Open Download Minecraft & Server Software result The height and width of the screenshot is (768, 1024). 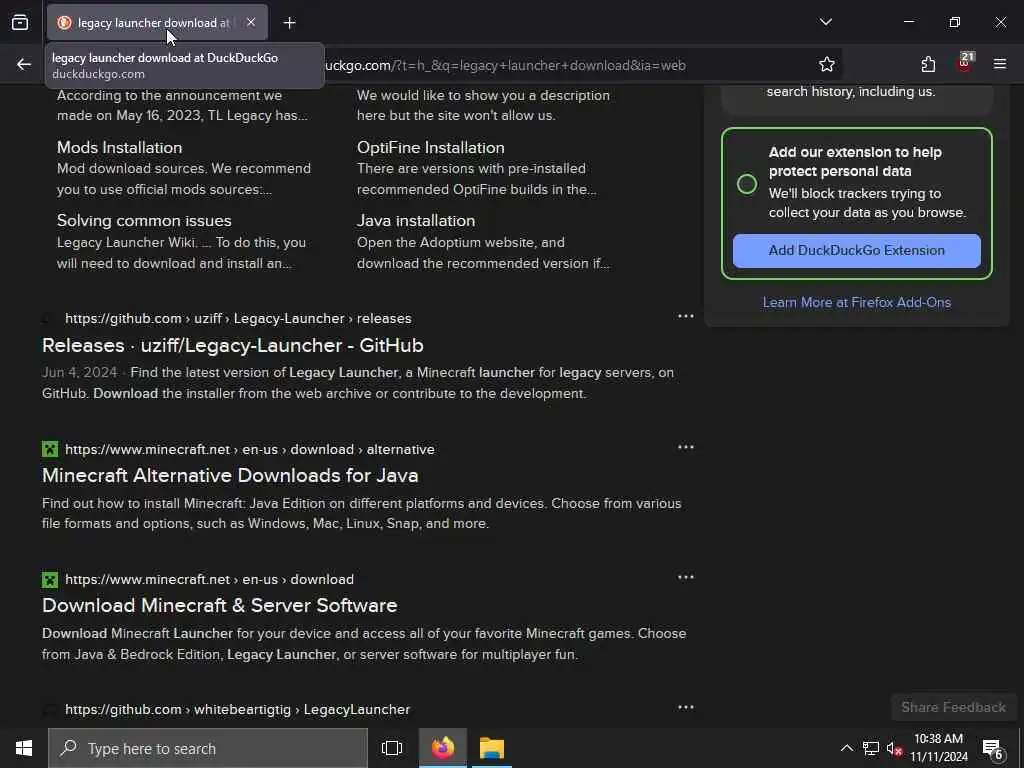[219, 605]
